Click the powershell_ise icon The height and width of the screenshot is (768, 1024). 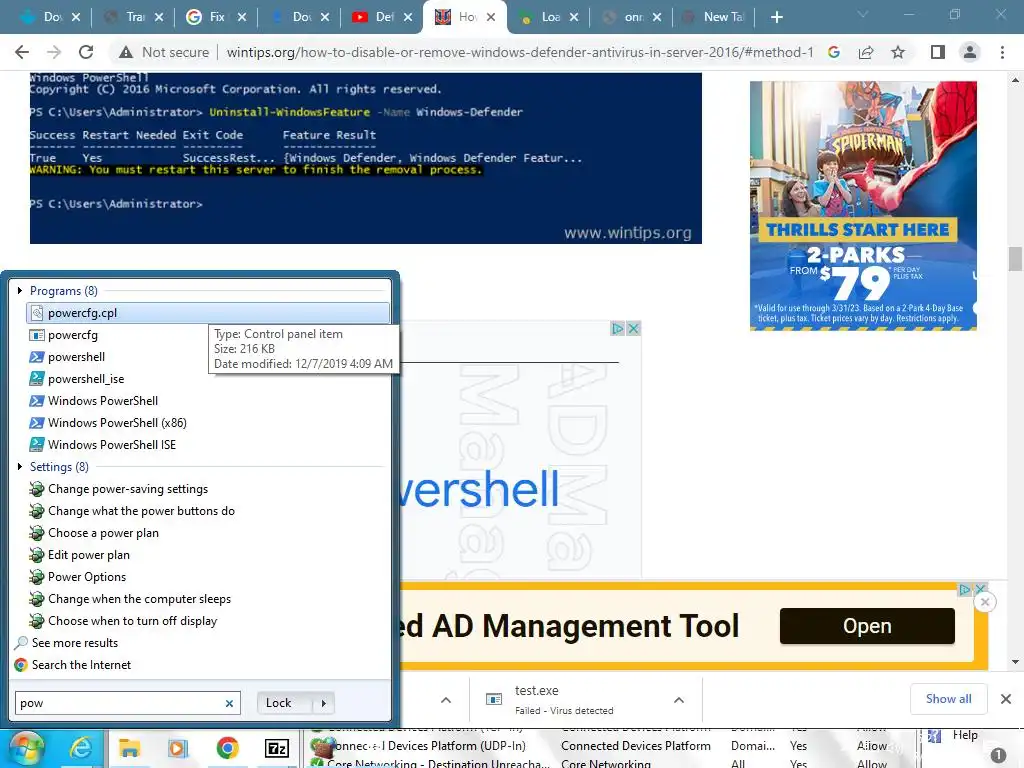(x=37, y=379)
